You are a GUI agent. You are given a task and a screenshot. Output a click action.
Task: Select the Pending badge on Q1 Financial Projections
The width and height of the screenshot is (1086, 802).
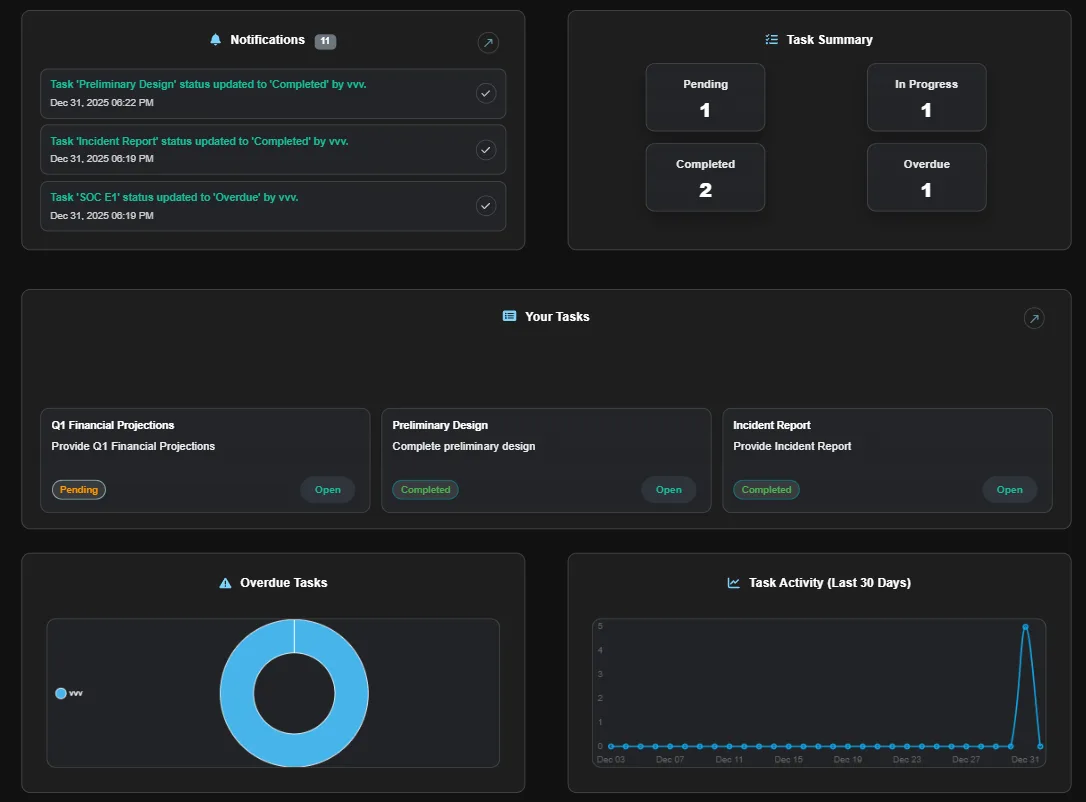pyautogui.click(x=78, y=489)
